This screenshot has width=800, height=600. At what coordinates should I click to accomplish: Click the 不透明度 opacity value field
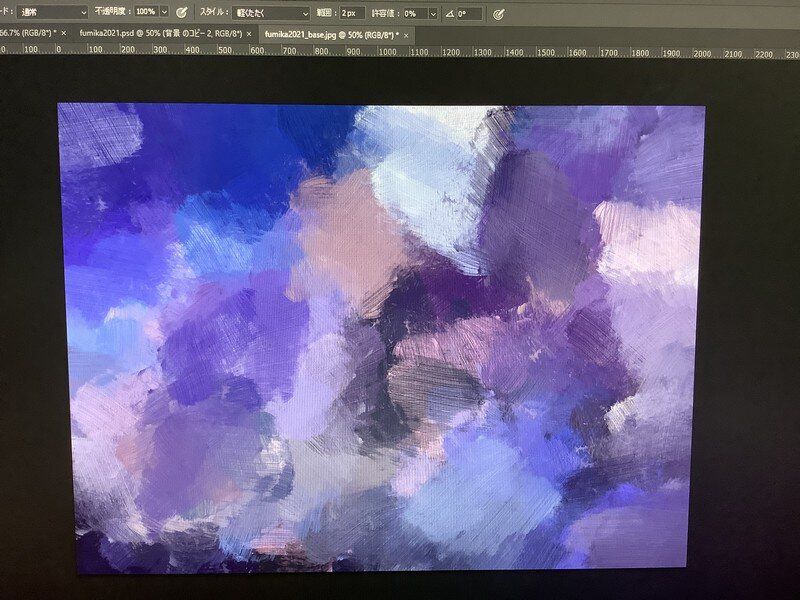[x=144, y=13]
